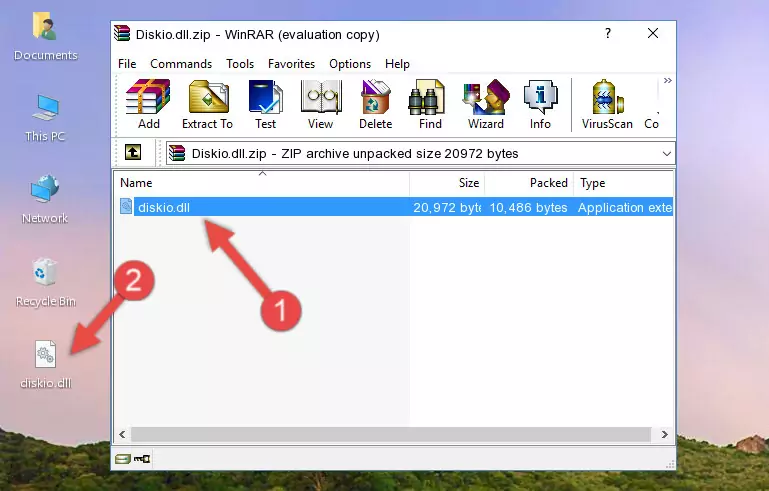
Task: Click the key password icon in status bar
Action: 142,459
